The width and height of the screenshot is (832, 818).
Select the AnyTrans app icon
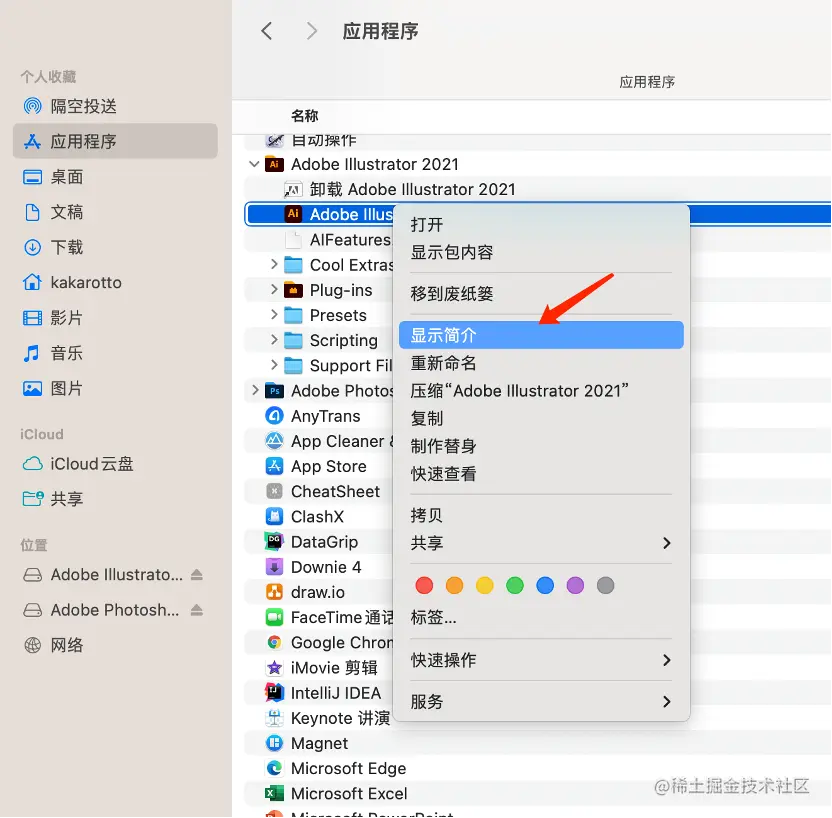coord(274,416)
